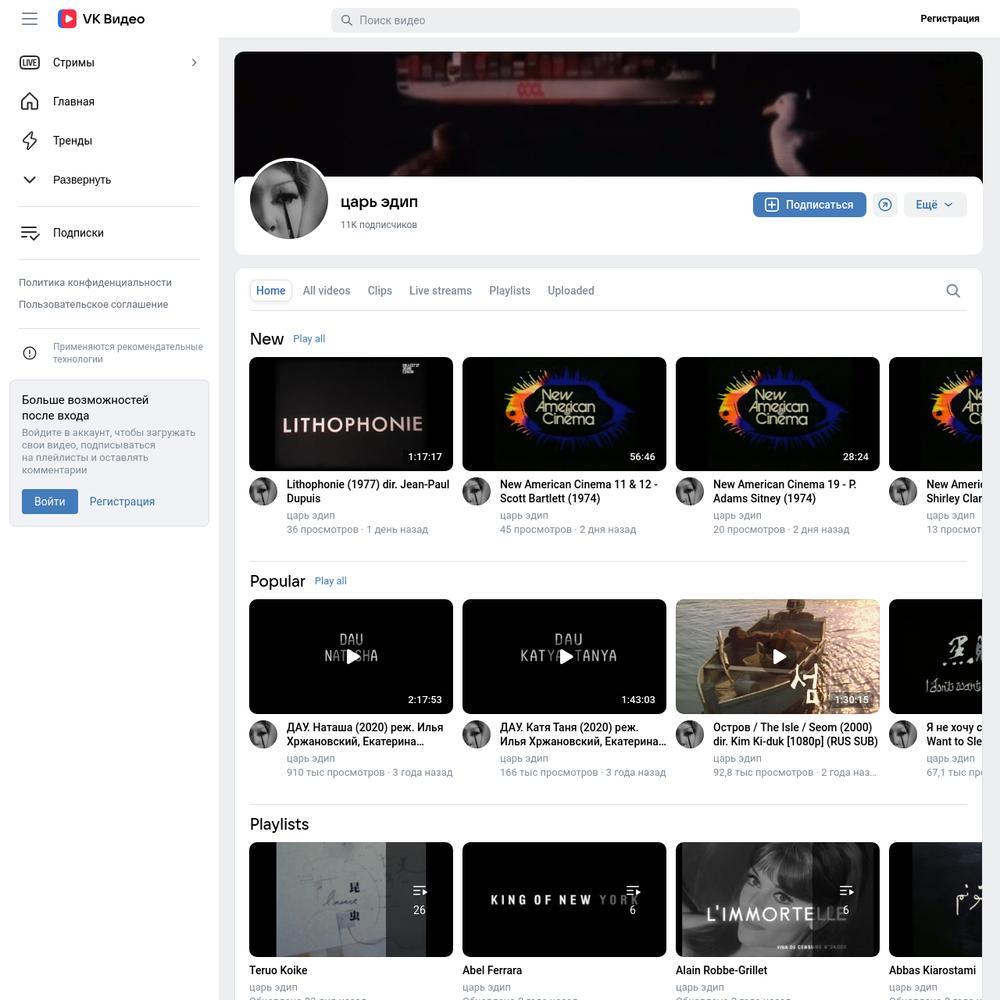Click the царь эдип channel avatar
Image resolution: width=1000 pixels, height=1000 pixels.
pyautogui.click(x=289, y=200)
